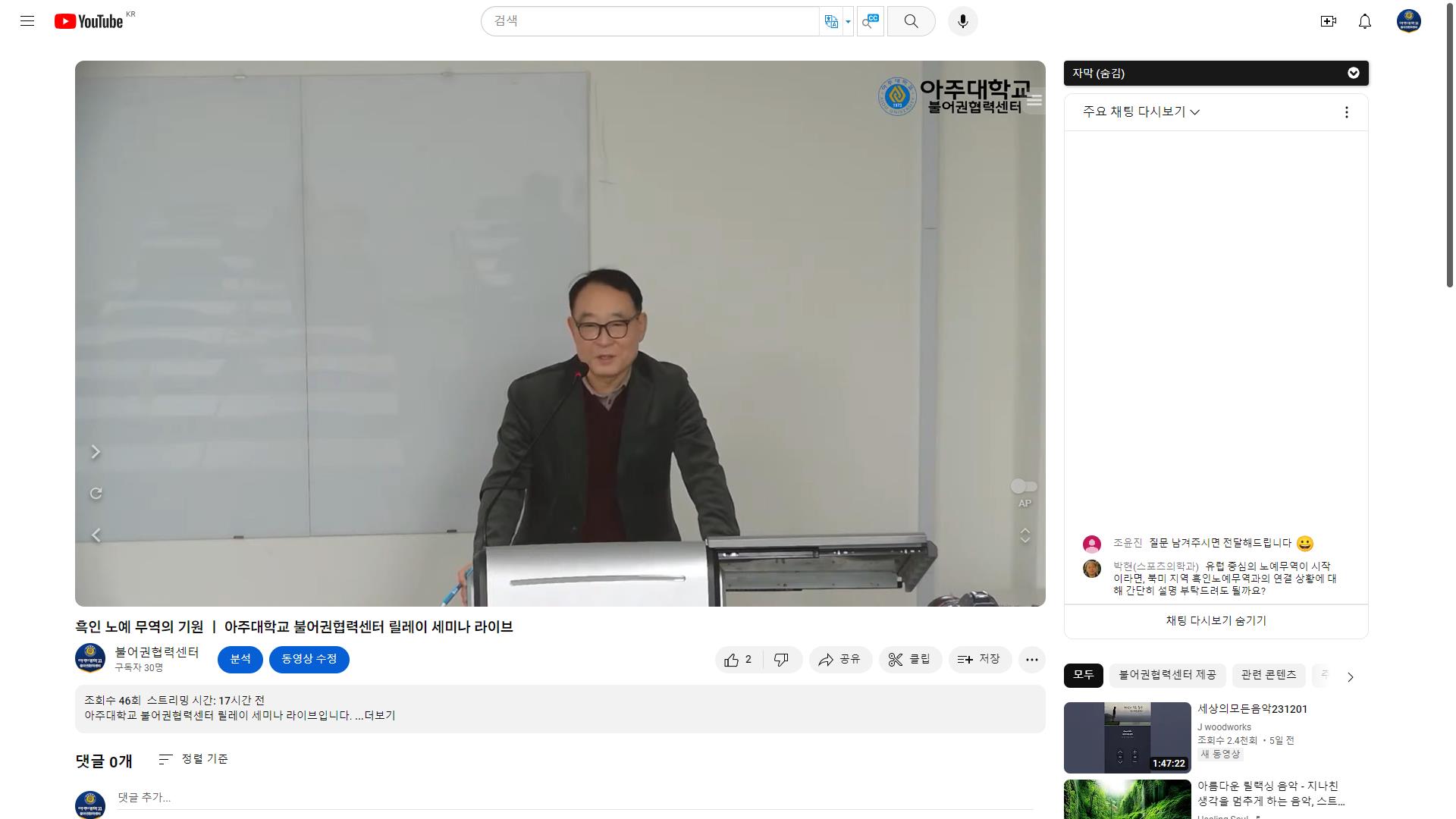Click the reload overlay icon on video
This screenshot has height=819, width=1456.
[96, 494]
